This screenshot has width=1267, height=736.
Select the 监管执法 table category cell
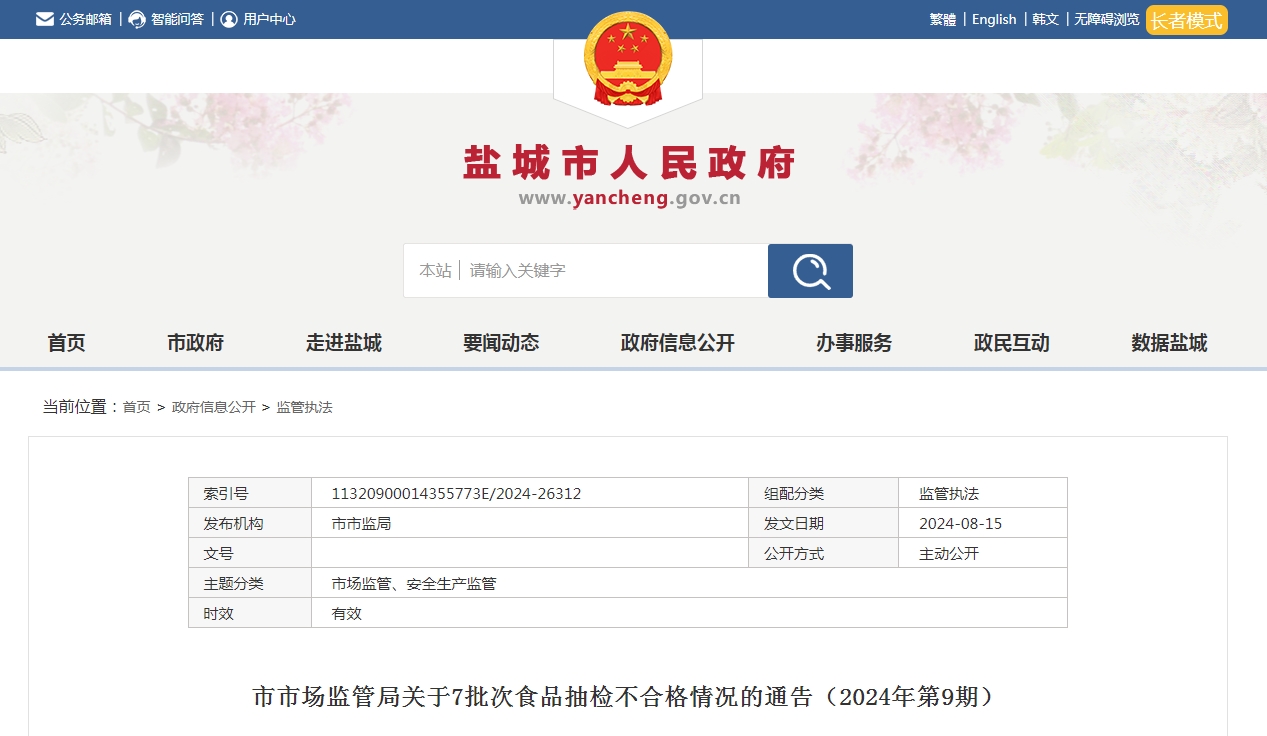pos(983,493)
